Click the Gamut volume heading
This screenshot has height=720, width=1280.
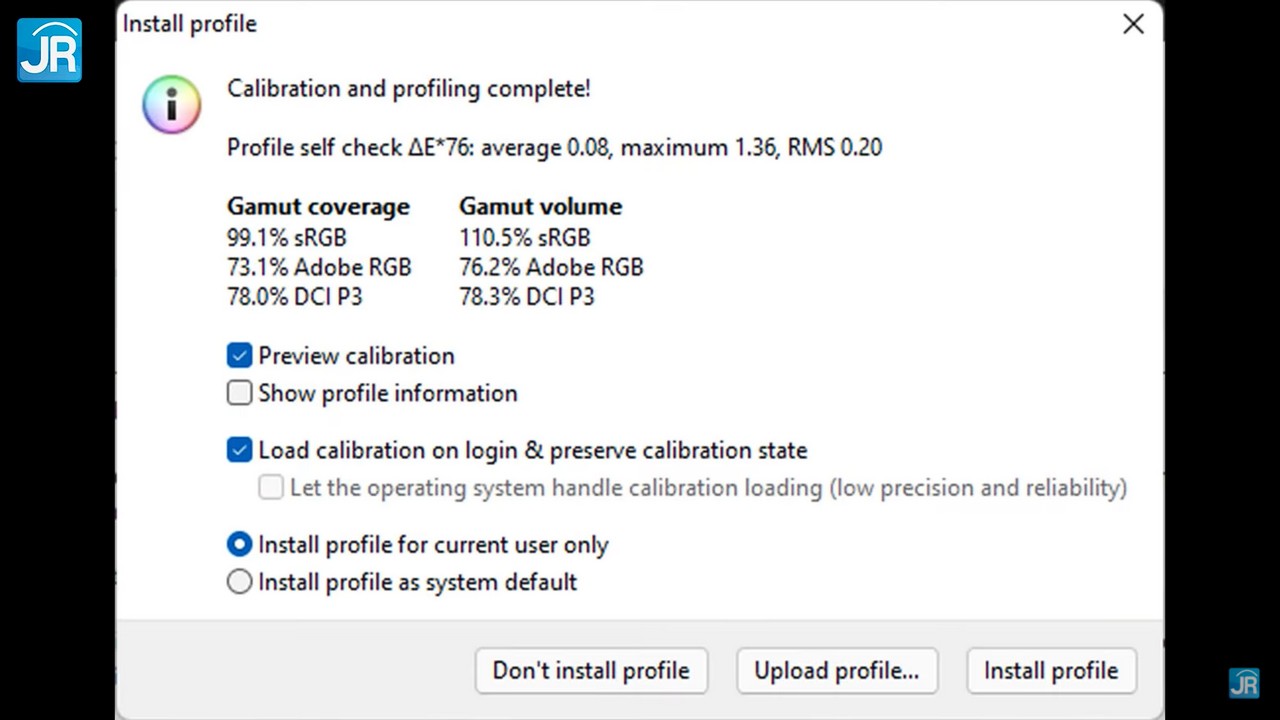click(540, 207)
